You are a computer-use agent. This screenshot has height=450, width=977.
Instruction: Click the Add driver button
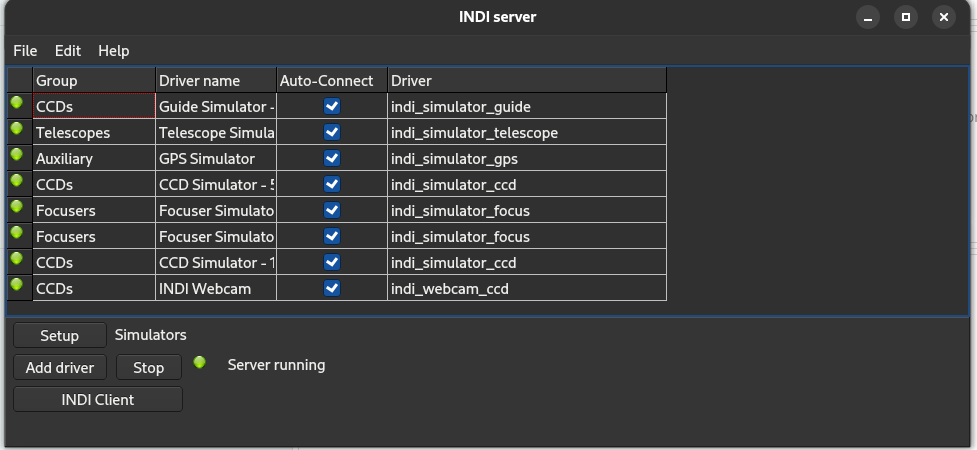pyautogui.click(x=60, y=368)
